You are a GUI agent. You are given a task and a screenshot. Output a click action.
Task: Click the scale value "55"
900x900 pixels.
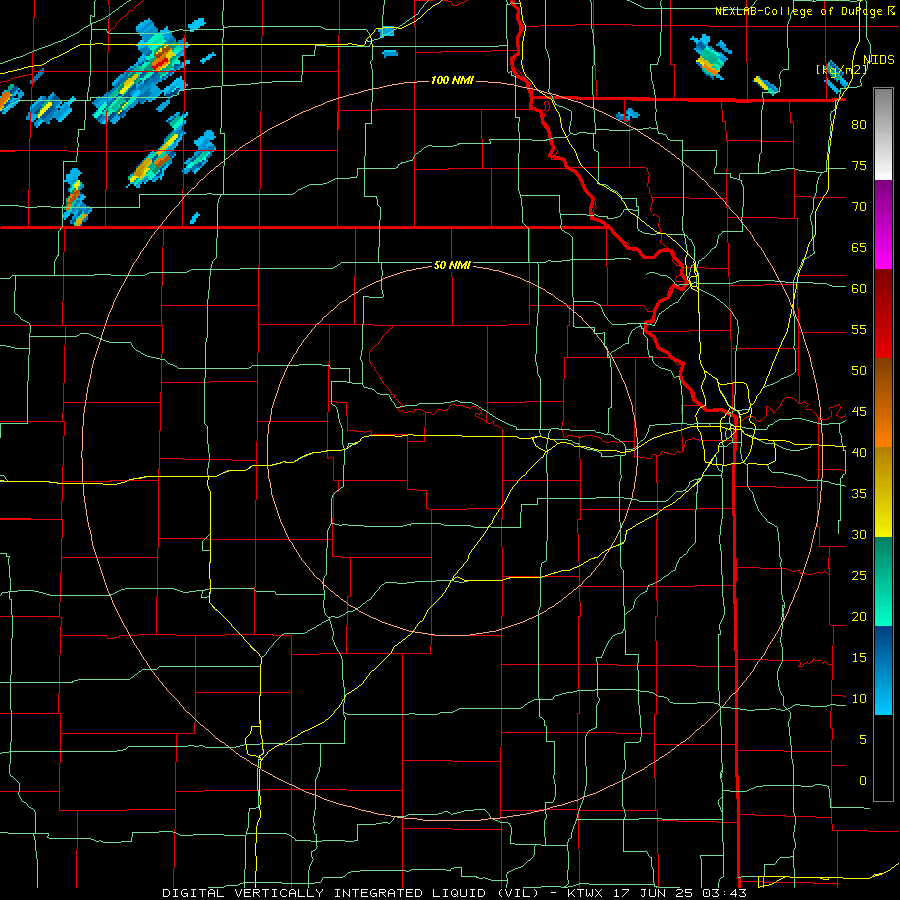[859, 329]
